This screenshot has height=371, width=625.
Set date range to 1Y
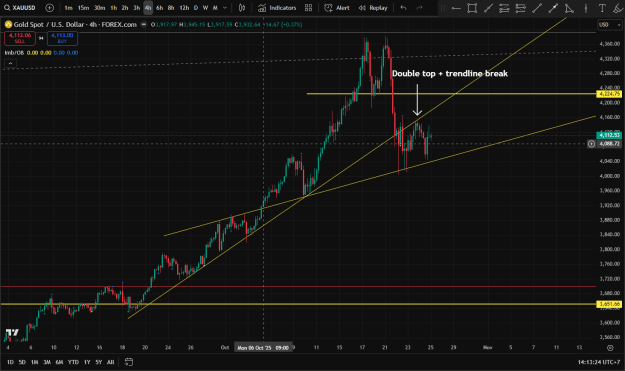pos(87,362)
